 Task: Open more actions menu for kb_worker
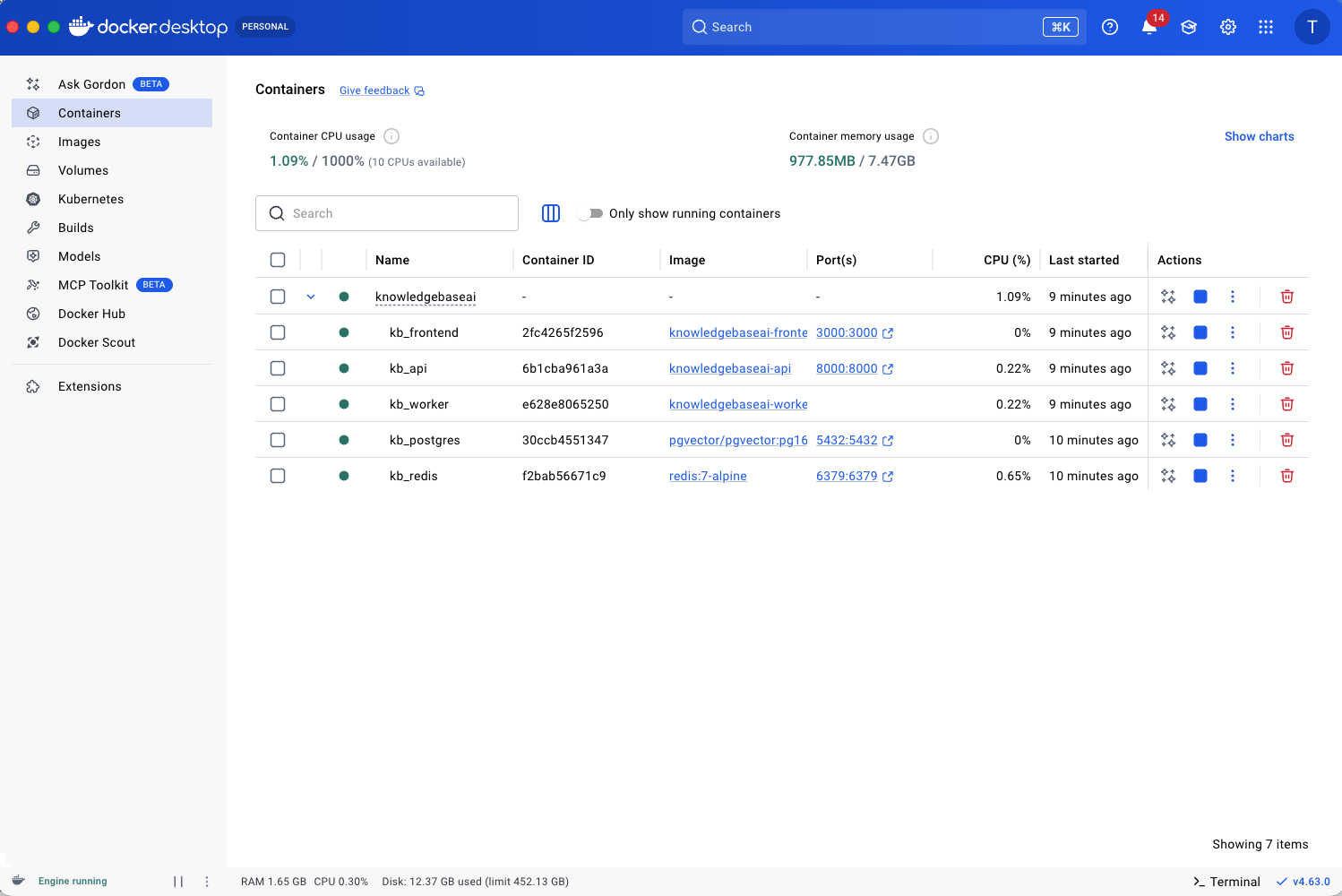1233,404
